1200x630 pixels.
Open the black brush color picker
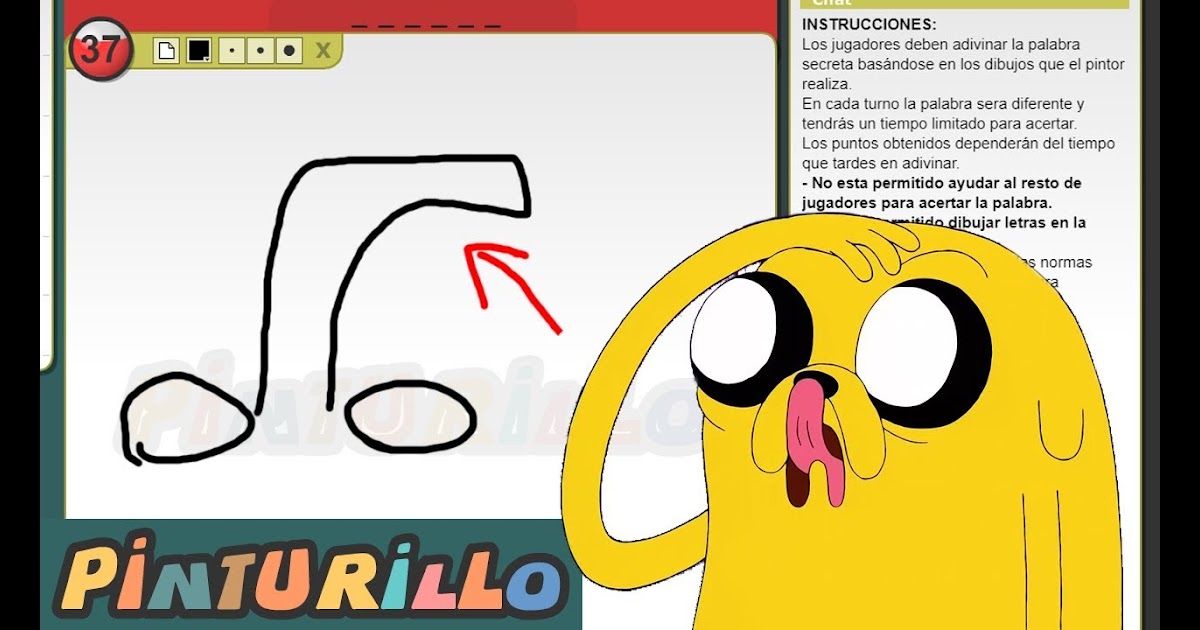(x=199, y=50)
